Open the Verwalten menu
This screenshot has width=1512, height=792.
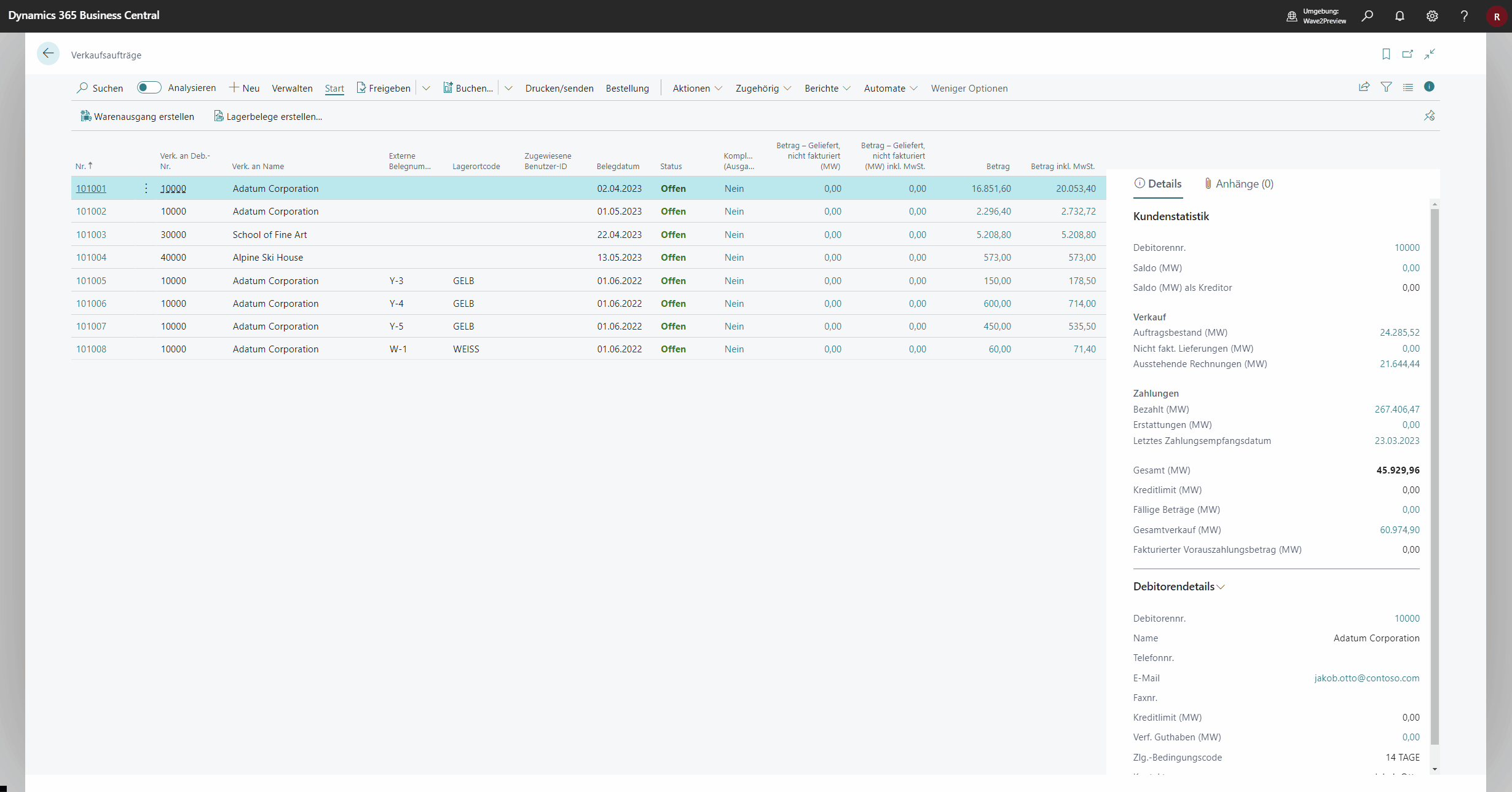[x=292, y=88]
